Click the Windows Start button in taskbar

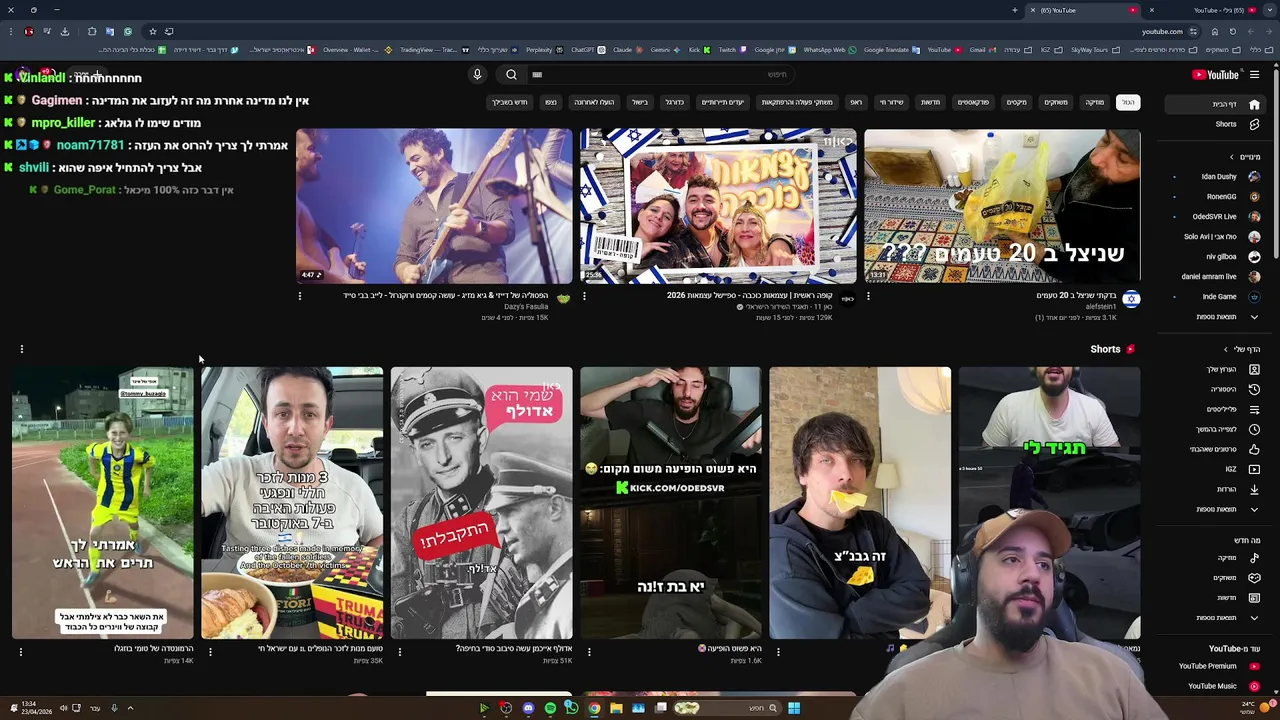tap(793, 708)
